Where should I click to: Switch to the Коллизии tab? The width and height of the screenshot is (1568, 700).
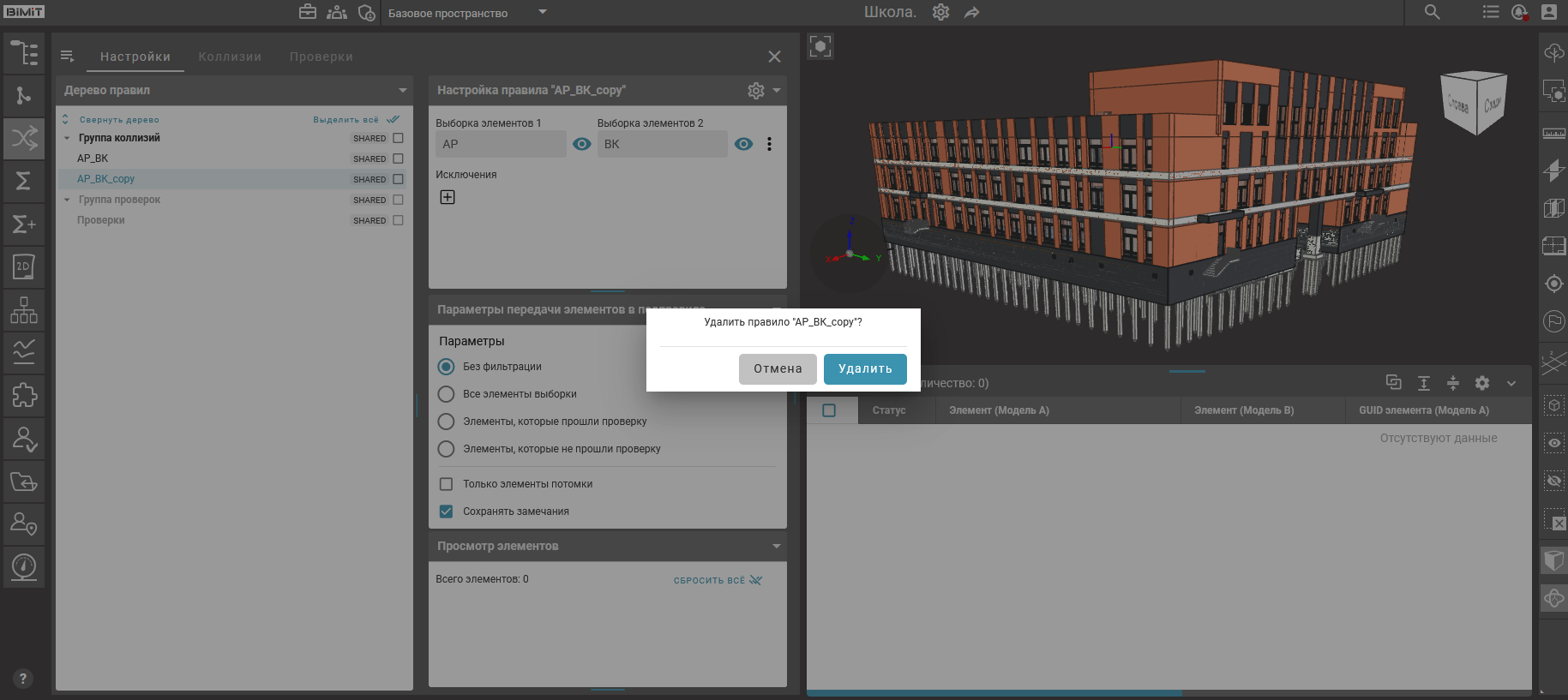pyautogui.click(x=230, y=57)
